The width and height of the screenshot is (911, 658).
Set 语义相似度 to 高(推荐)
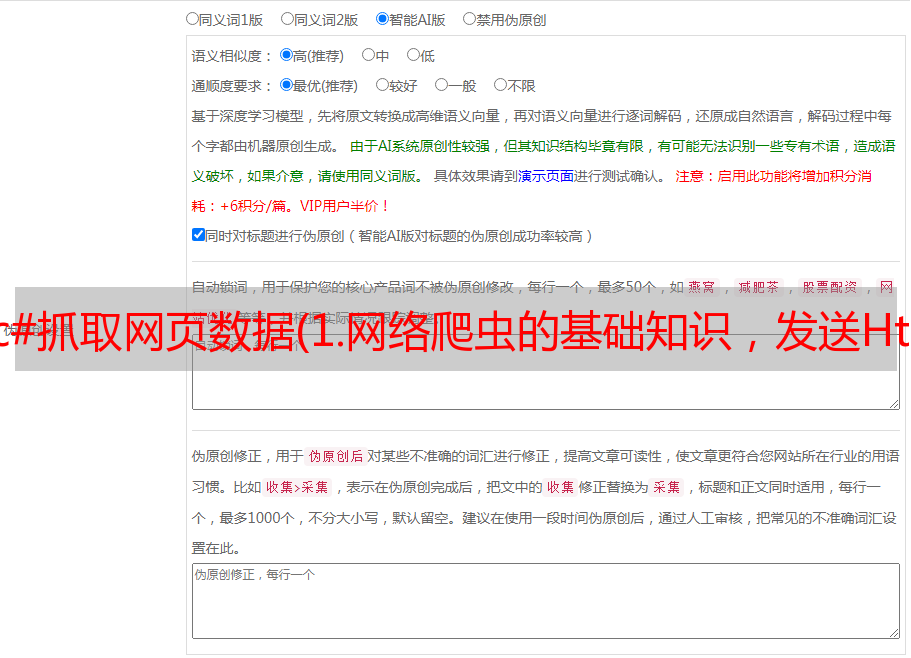(x=286, y=55)
